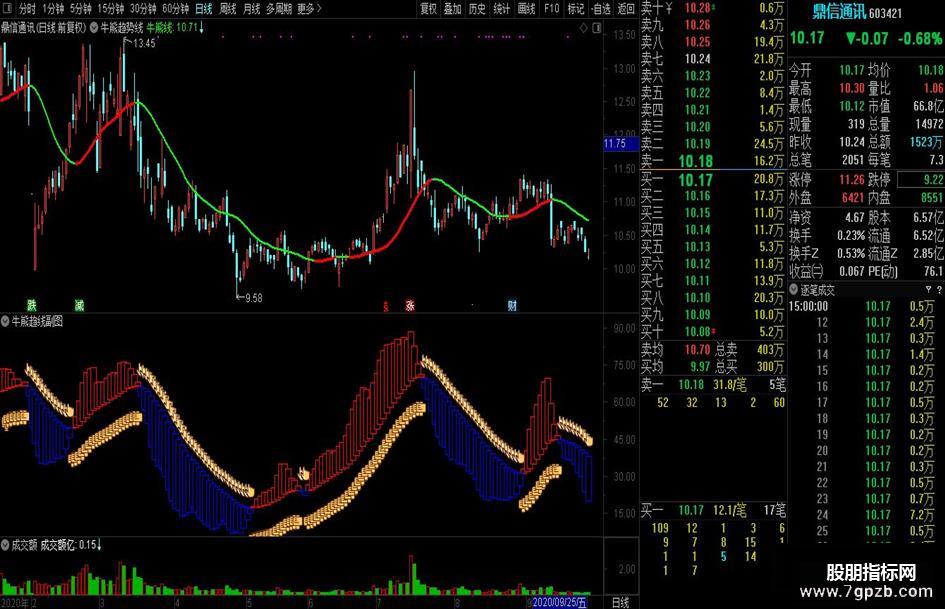Image resolution: width=945 pixels, height=609 pixels.
Task: Click the 叠加 overlay button
Action: [x=453, y=8]
